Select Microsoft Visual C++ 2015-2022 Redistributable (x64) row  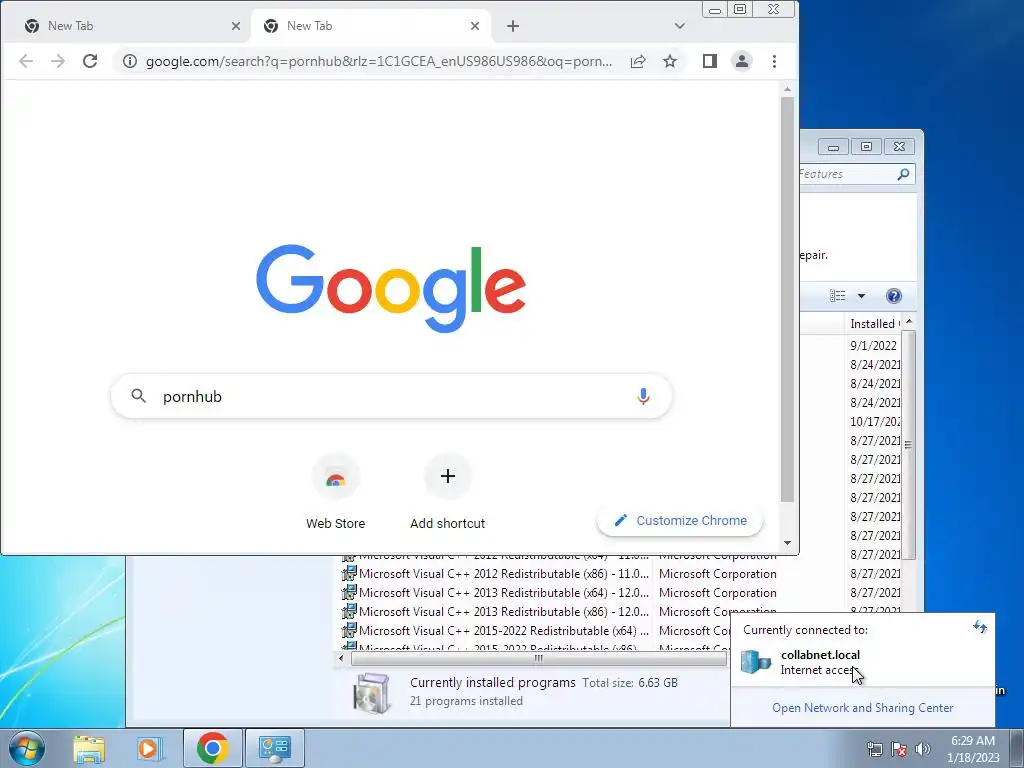click(536, 631)
